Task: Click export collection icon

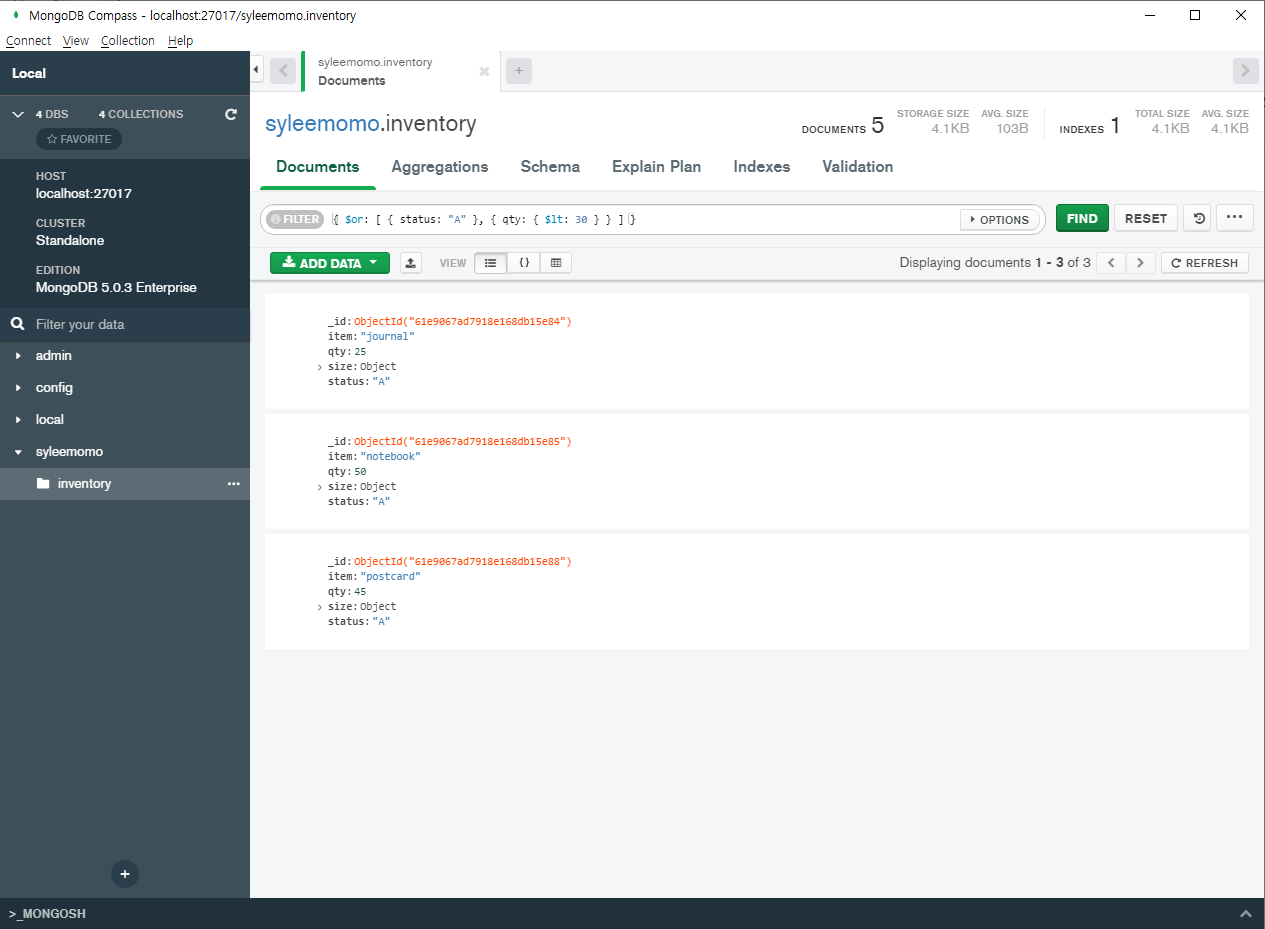Action: tap(411, 263)
